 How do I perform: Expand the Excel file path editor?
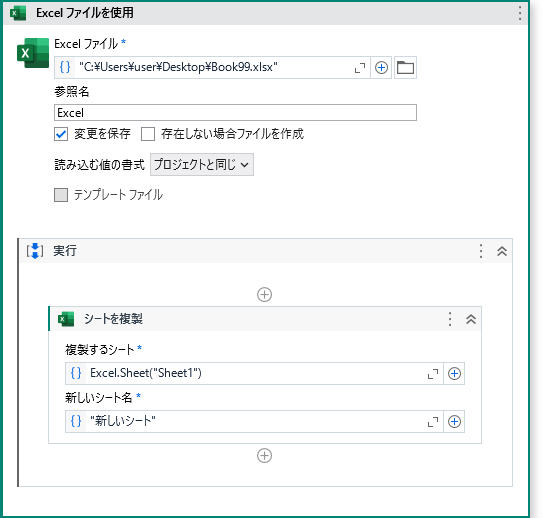(x=359, y=68)
